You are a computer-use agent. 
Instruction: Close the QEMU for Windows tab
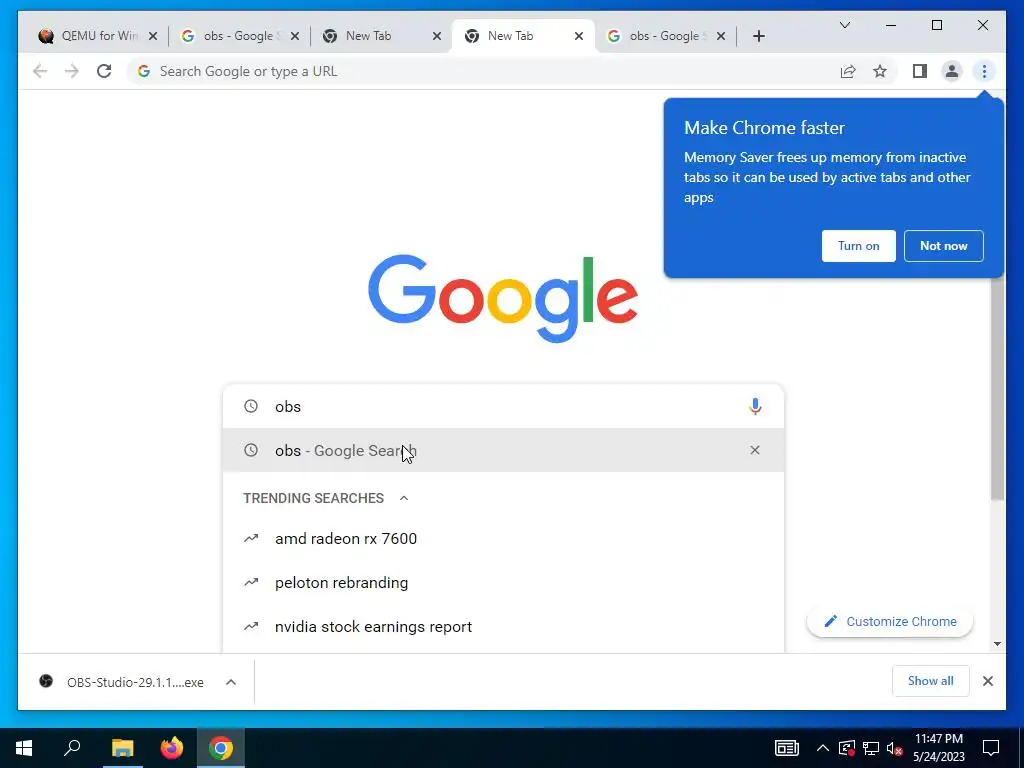[x=153, y=36]
